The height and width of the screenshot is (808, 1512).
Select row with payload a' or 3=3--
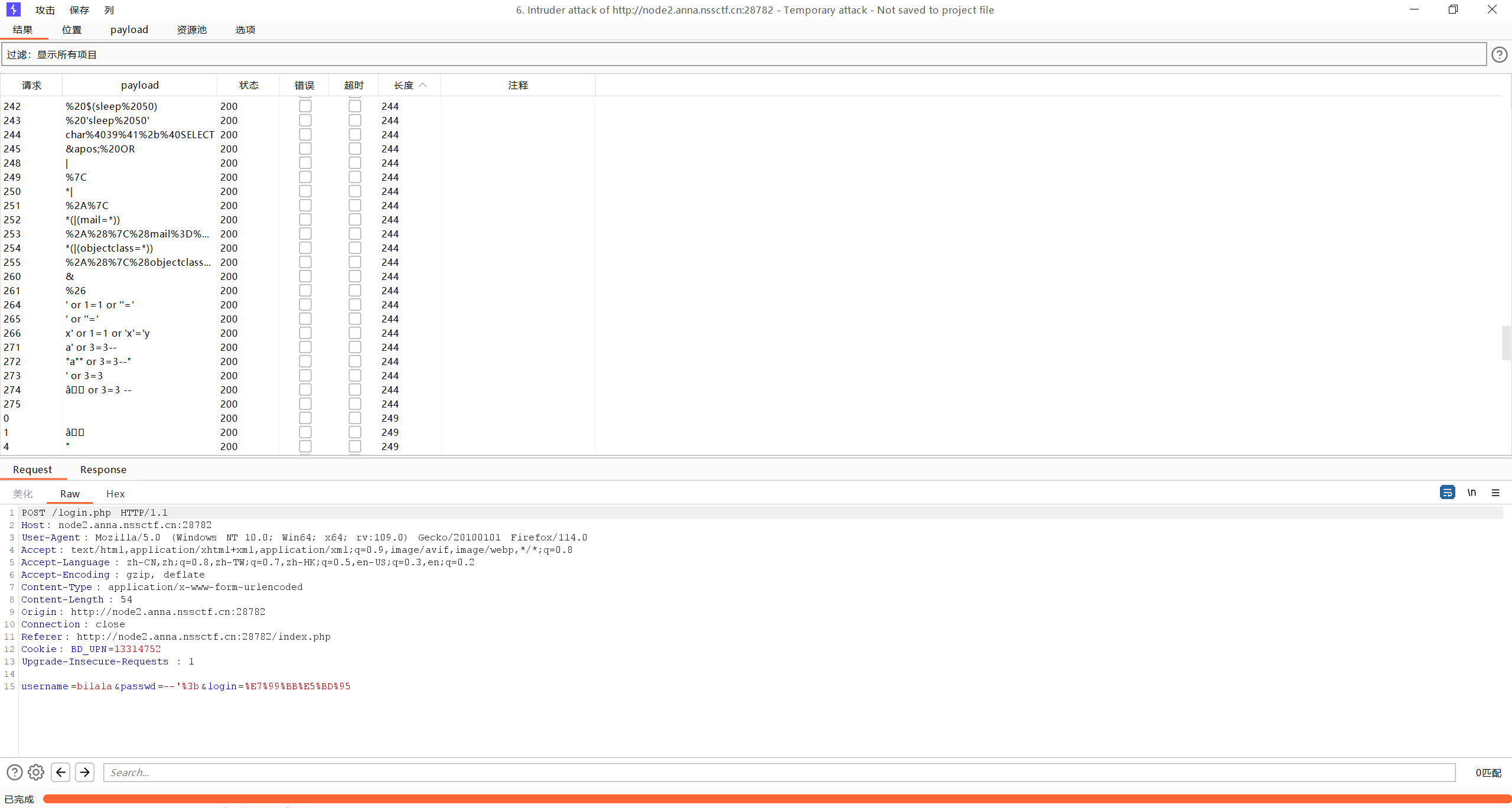pos(298,347)
